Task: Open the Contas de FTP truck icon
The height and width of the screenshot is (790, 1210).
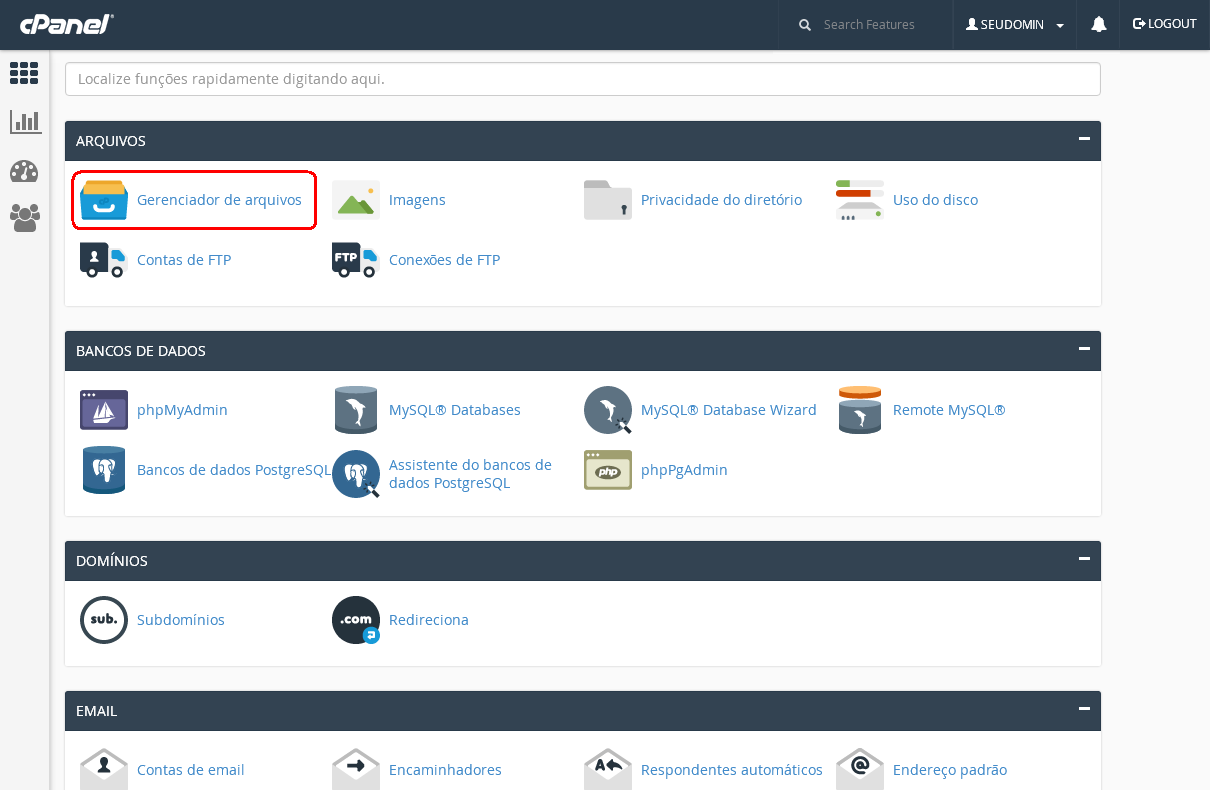Action: [x=104, y=260]
